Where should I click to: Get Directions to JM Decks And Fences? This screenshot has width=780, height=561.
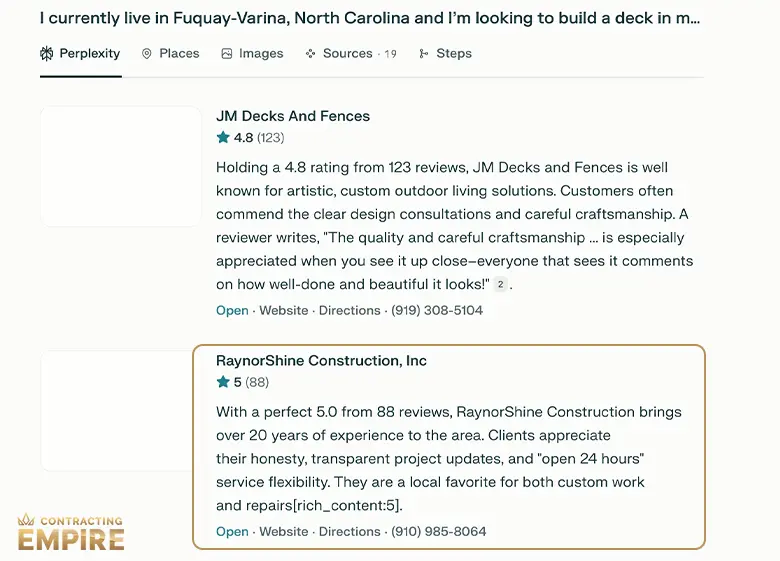(349, 310)
